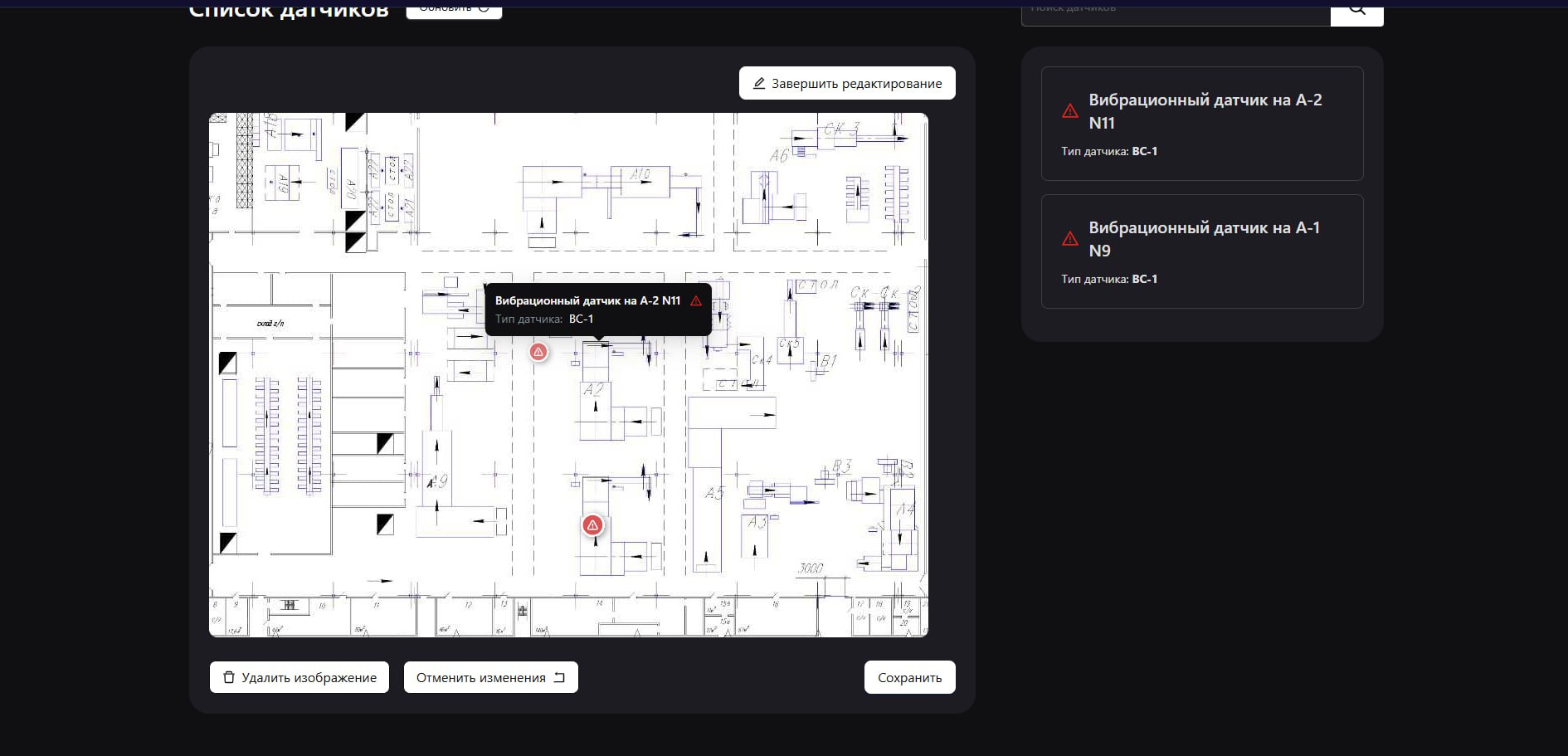Click warning triangle icon on the A-1 N9 card
Viewport: 1568px width, 756px height.
[1070, 239]
